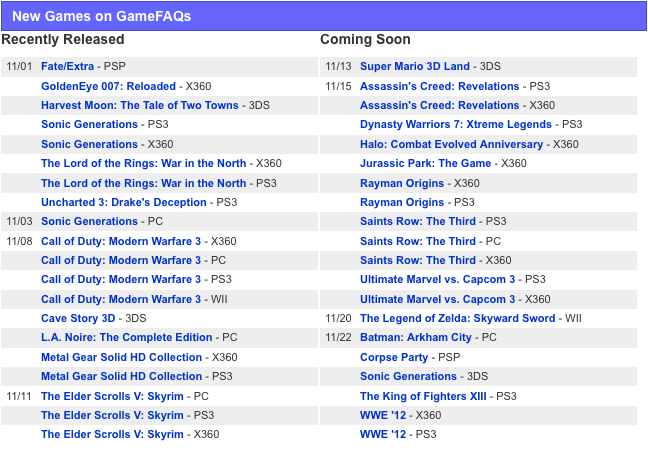This screenshot has width=648, height=452.
Task: Open Batman: Arkham City link
Action: (415, 338)
